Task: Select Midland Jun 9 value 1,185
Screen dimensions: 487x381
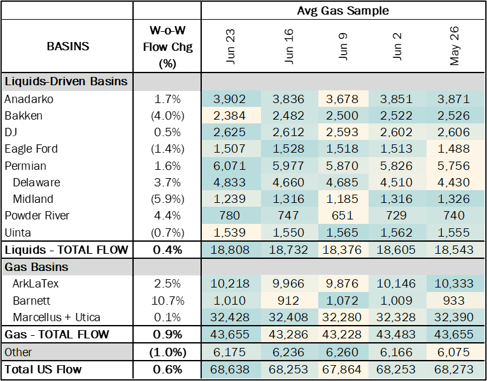Action: click(342, 199)
